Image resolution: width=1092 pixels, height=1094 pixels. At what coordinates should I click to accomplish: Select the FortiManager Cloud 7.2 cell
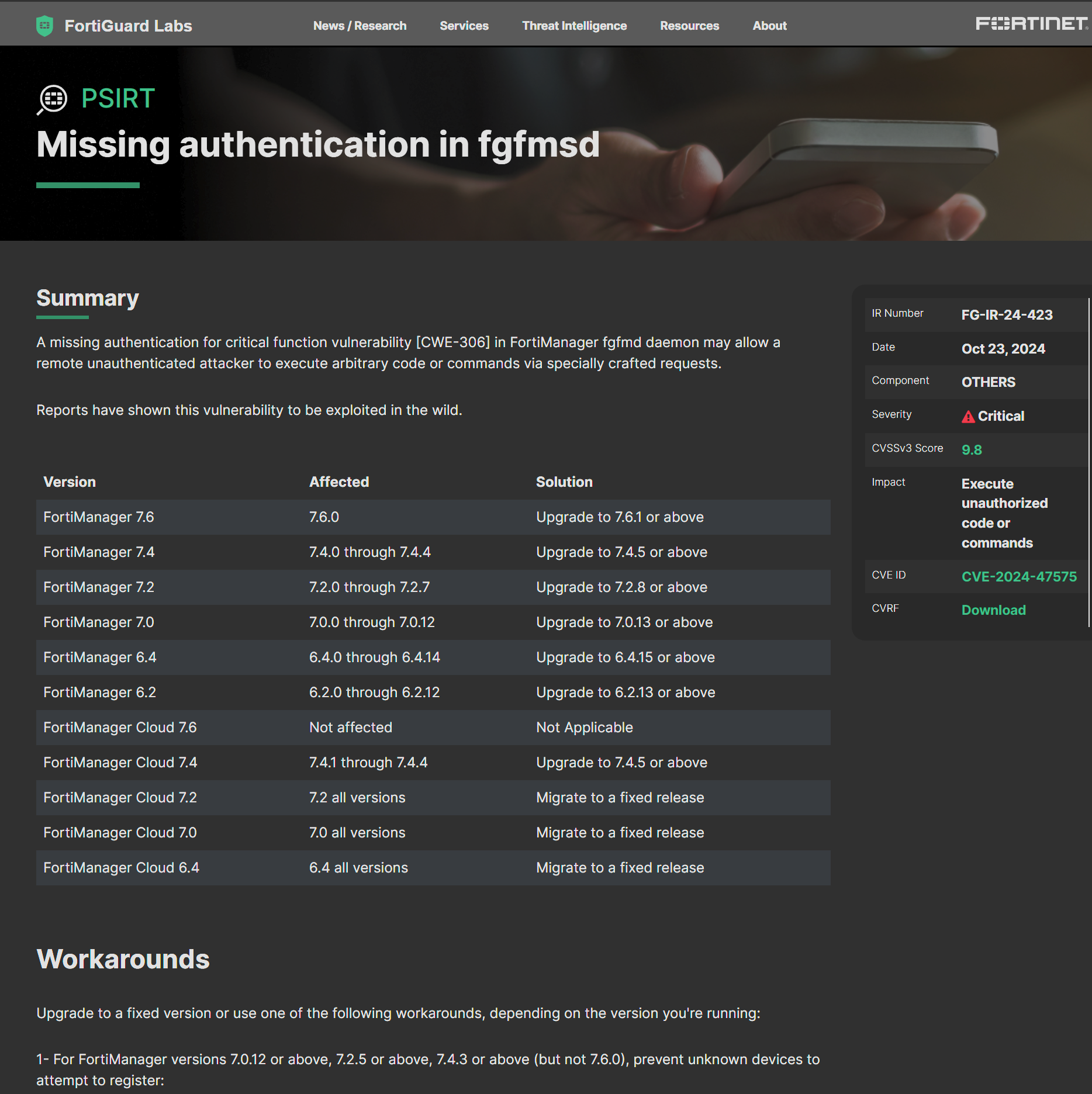pyautogui.click(x=120, y=797)
